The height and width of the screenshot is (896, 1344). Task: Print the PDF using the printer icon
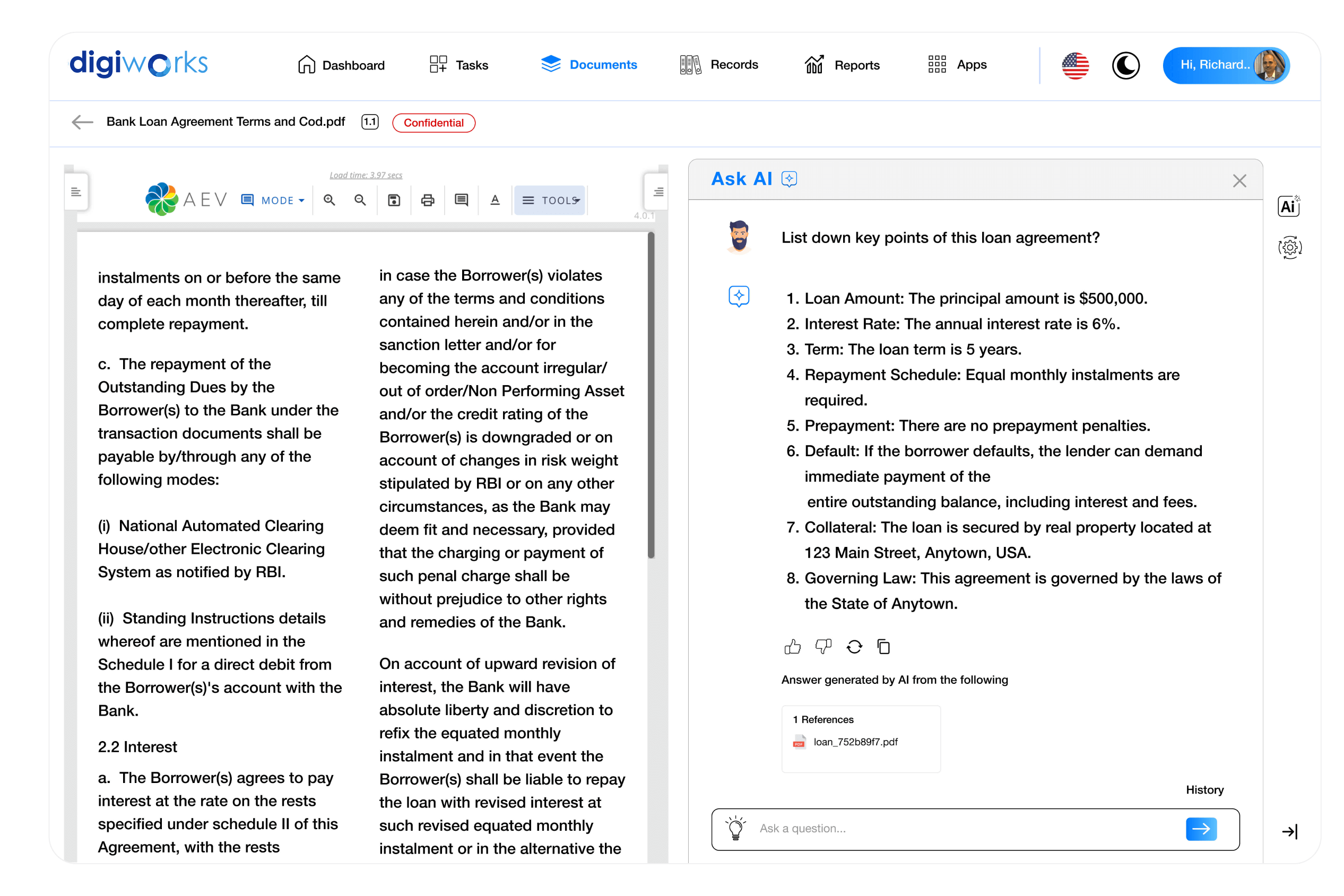(428, 200)
